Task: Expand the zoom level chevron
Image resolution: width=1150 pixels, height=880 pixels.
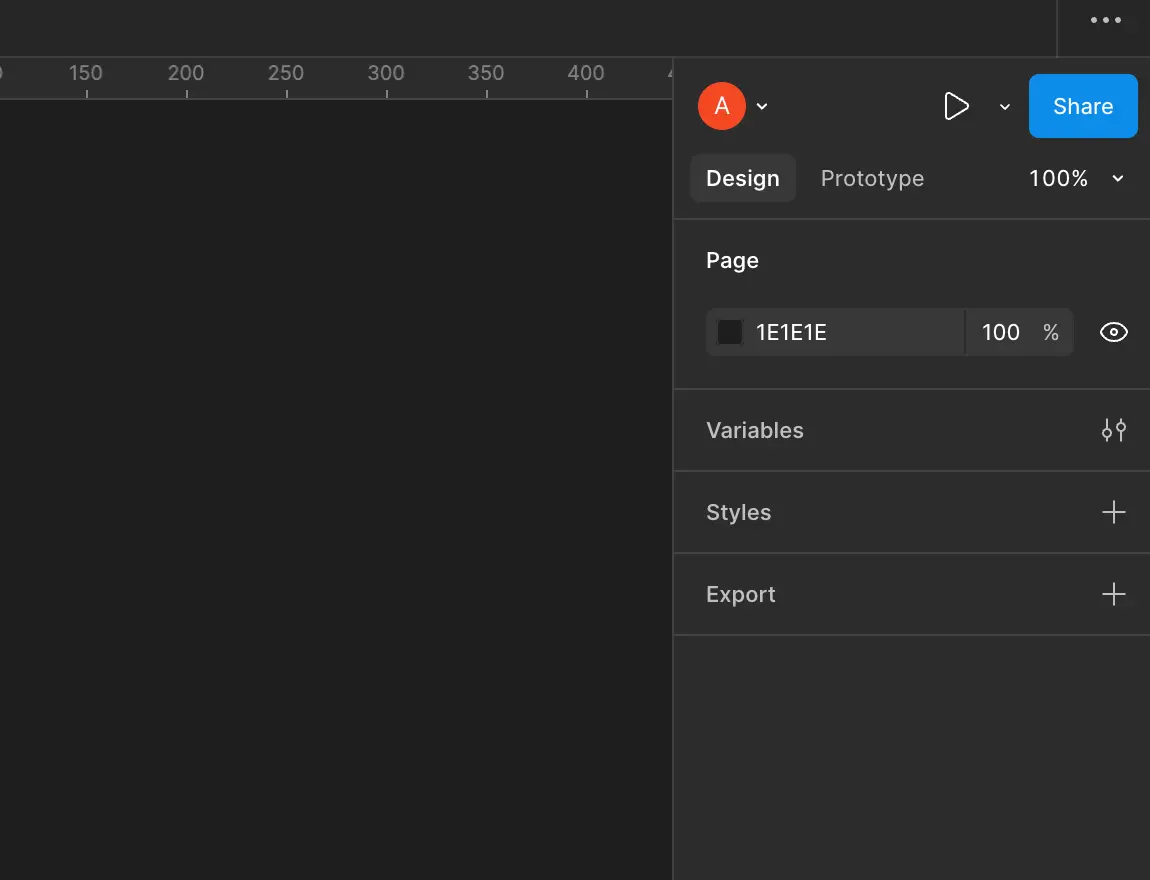Action: coord(1118,179)
